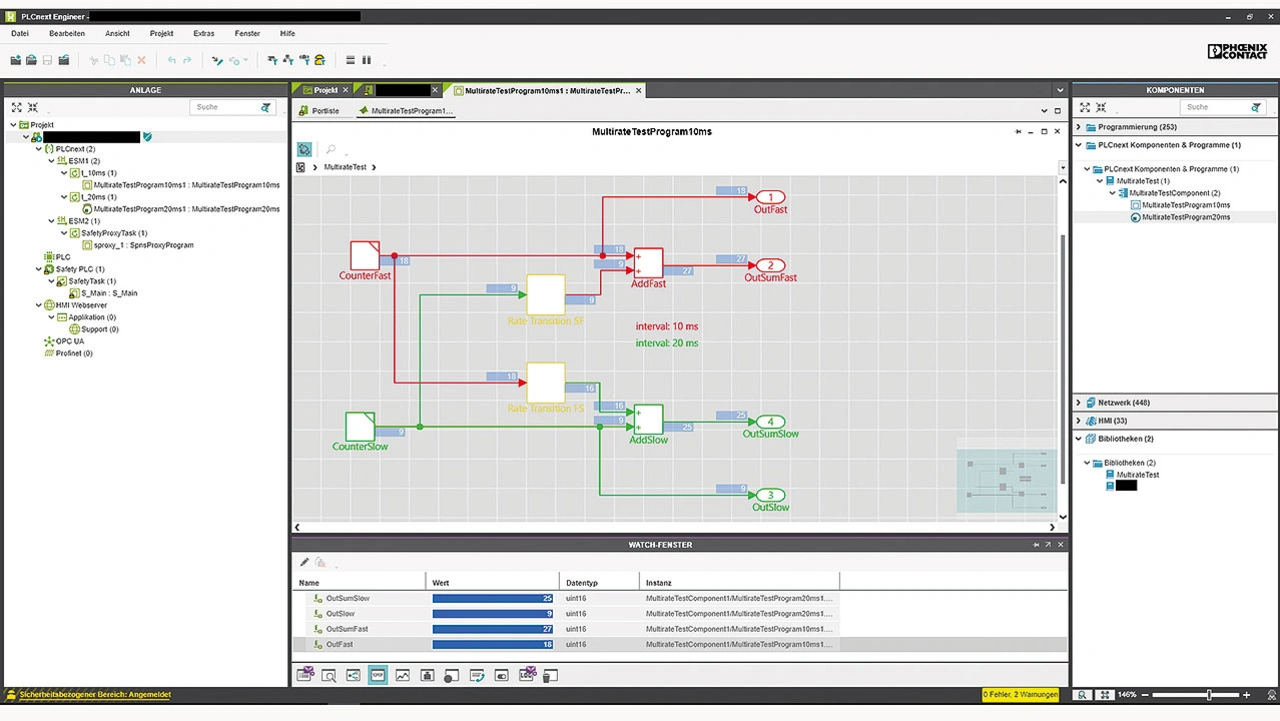
Task: Switch to the Portliste tab
Action: click(x=325, y=111)
